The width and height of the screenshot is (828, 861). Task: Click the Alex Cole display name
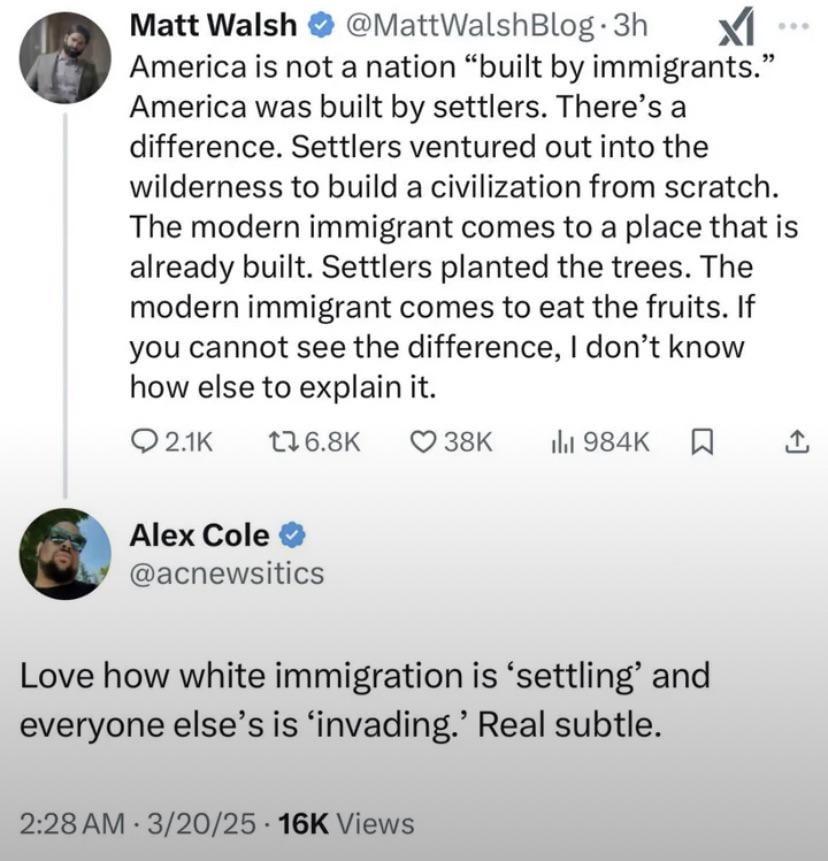click(x=200, y=537)
